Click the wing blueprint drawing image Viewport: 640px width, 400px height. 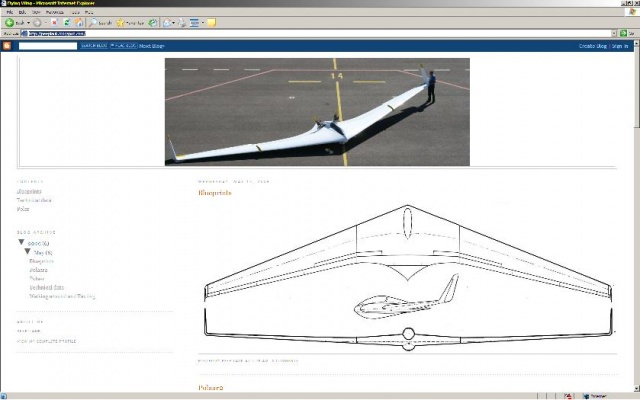pyautogui.click(x=408, y=278)
